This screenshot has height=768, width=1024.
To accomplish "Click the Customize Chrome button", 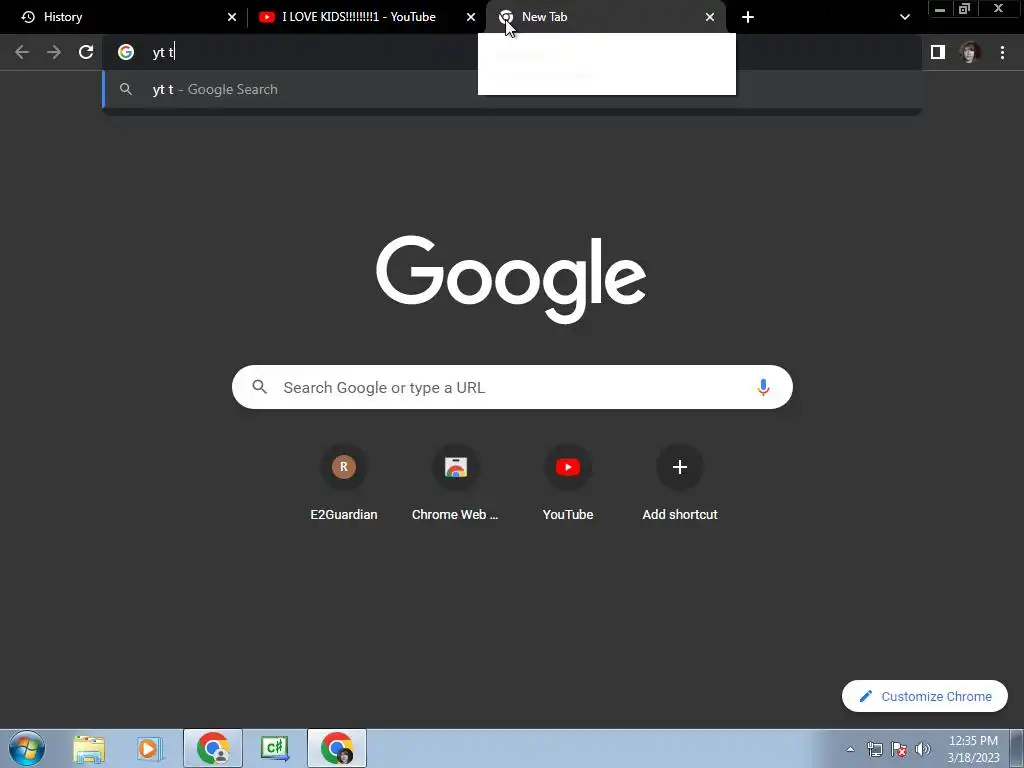I will pos(925,696).
